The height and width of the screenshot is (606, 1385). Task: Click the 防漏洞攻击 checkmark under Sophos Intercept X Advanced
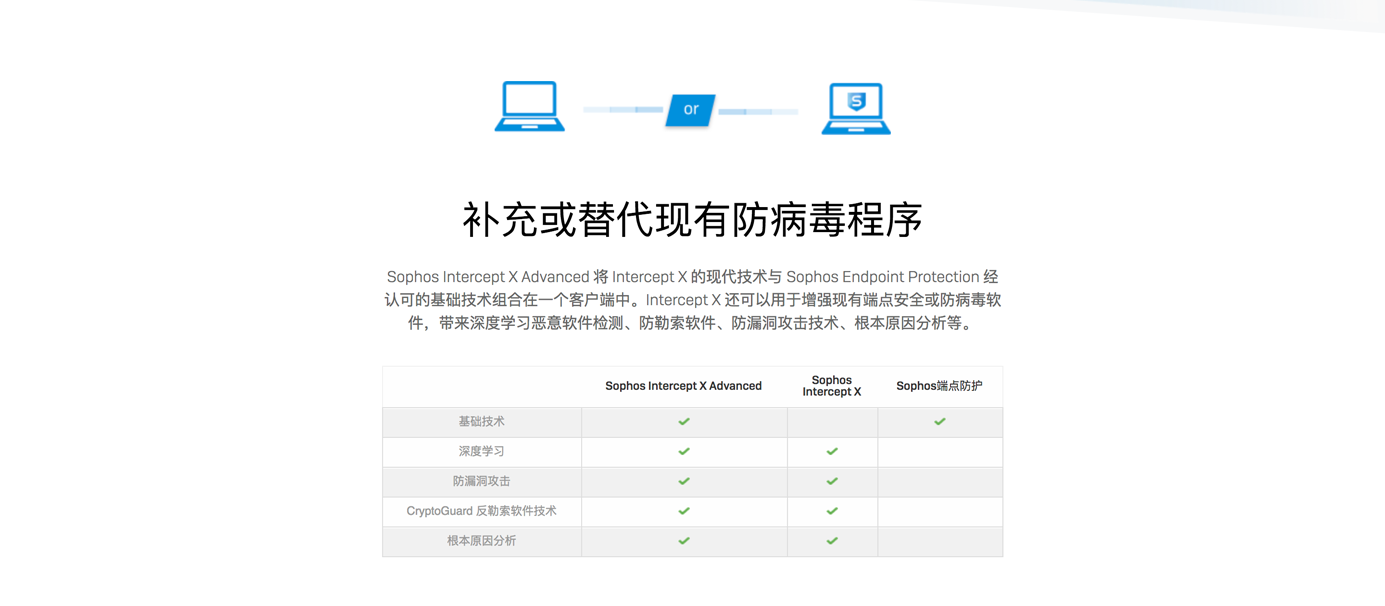tap(684, 482)
